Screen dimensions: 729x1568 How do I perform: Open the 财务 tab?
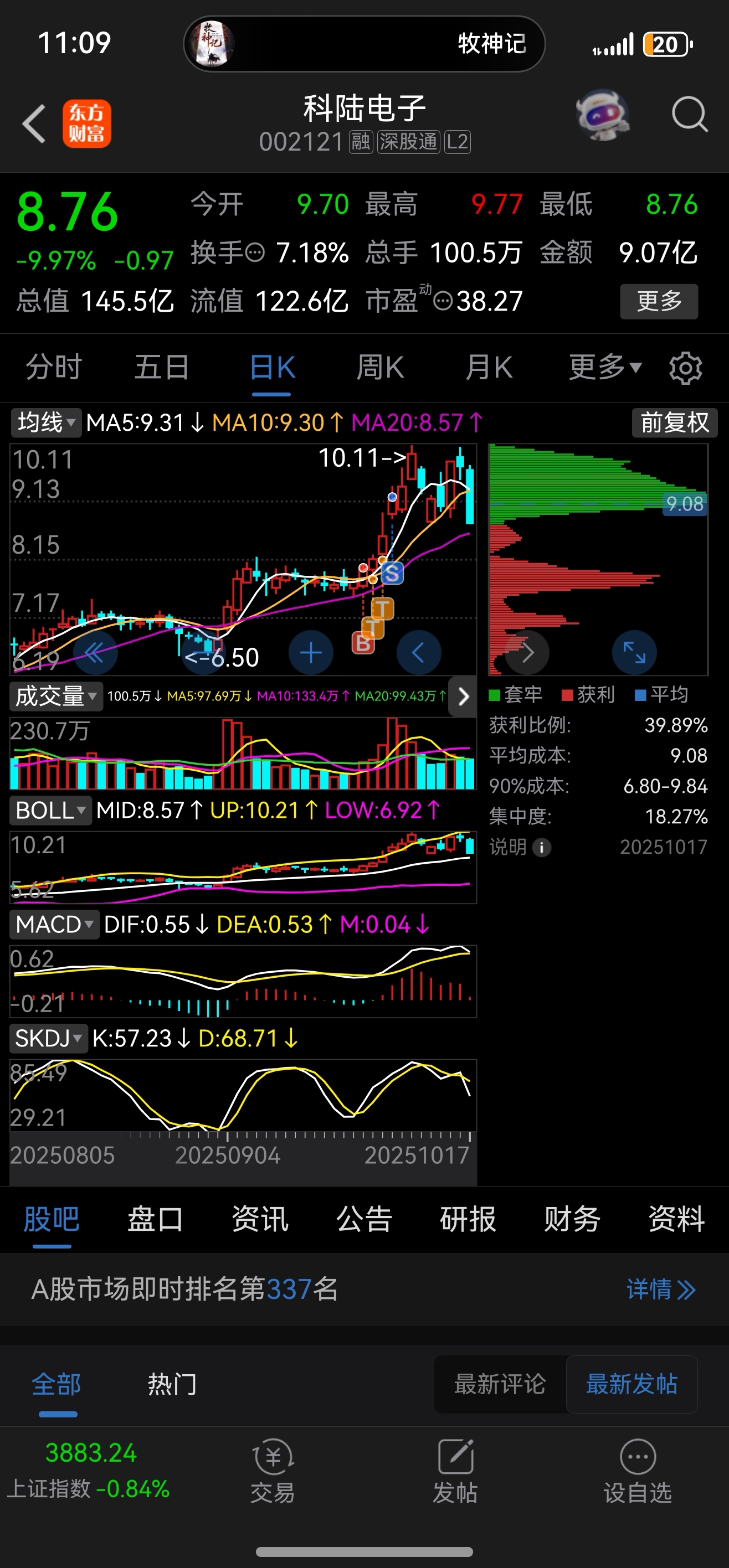(x=572, y=1219)
